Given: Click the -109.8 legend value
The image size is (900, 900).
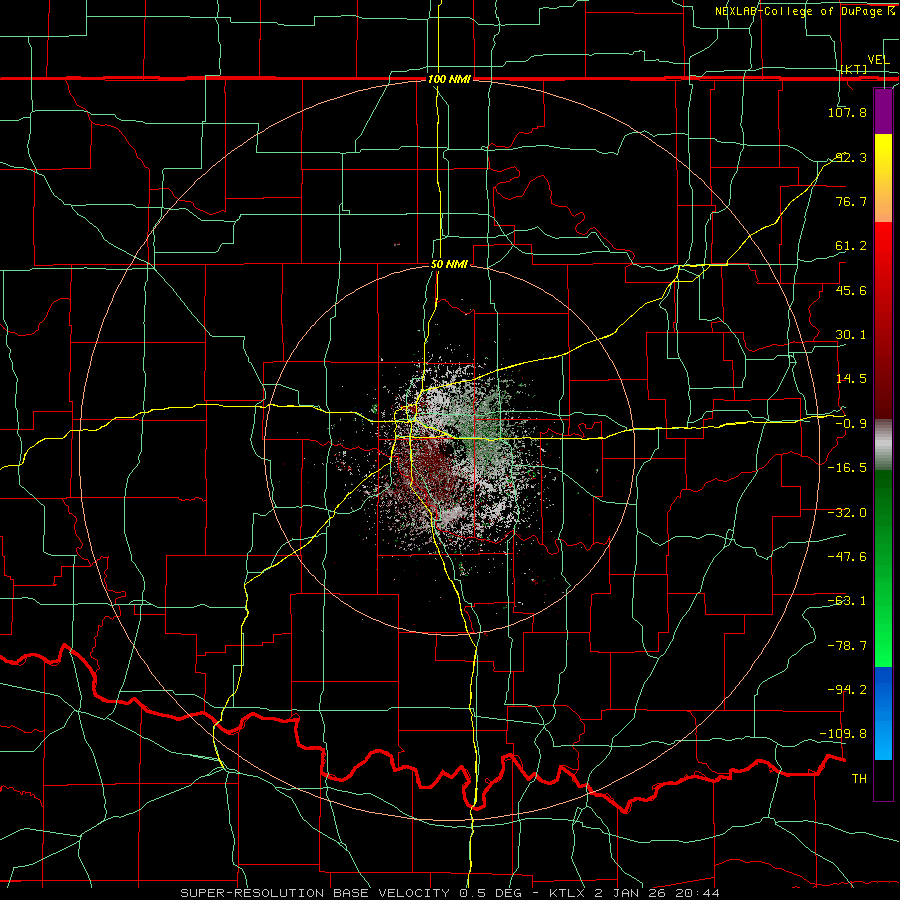Looking at the screenshot, I should (x=844, y=734).
